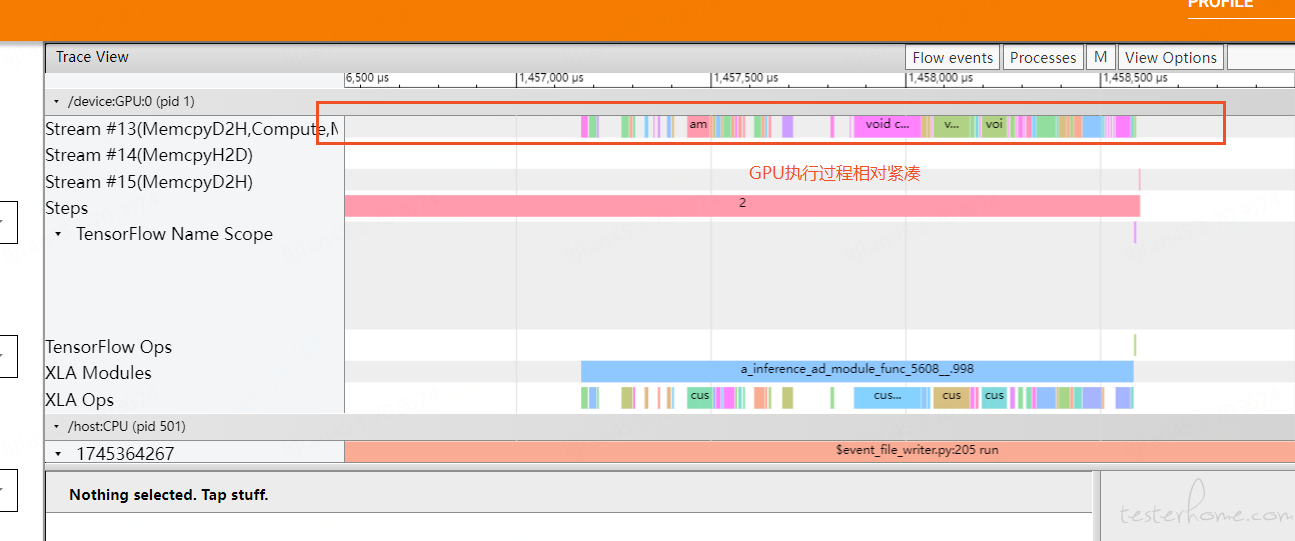1295x541 pixels.
Task: Select the $event_file_writer.py:205 run slice
Action: [x=818, y=451]
